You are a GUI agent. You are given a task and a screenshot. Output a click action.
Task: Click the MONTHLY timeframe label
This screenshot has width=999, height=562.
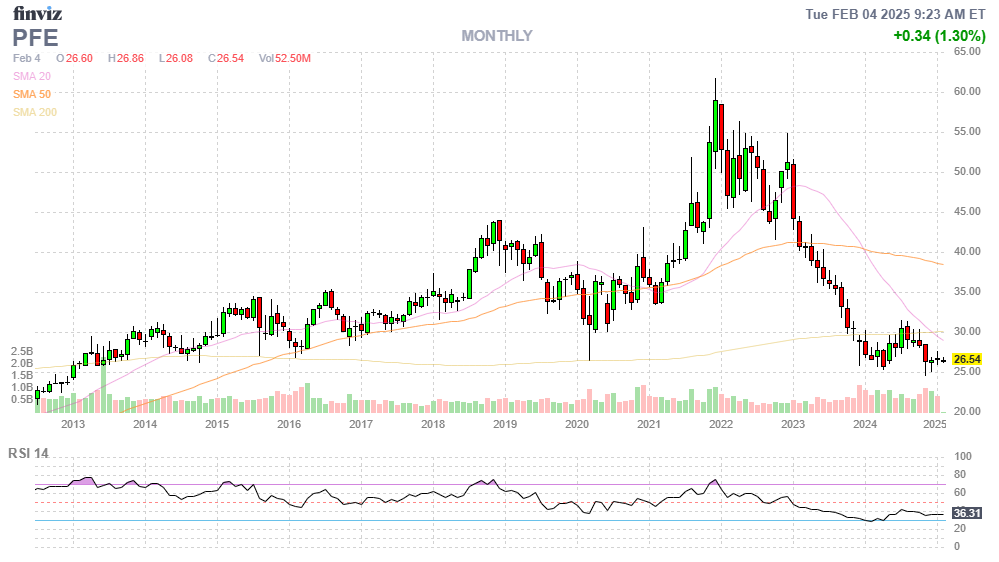click(496, 36)
